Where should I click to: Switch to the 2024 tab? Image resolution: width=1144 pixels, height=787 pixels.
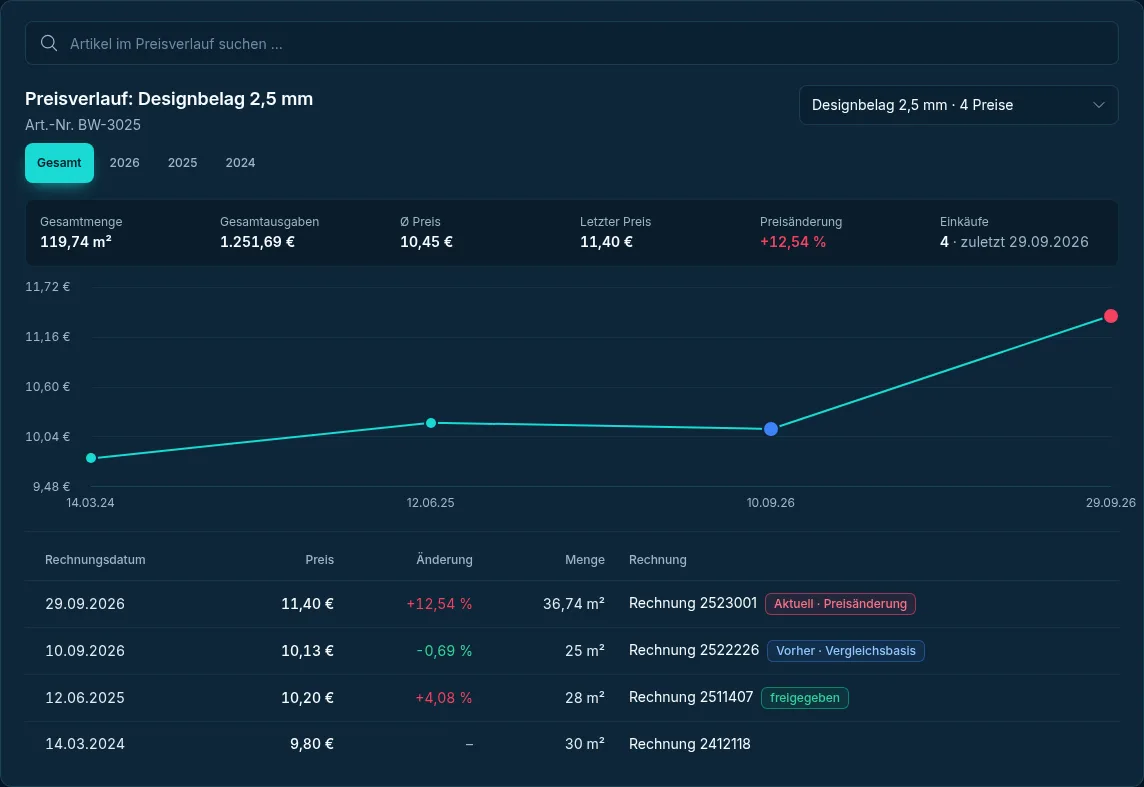click(240, 163)
